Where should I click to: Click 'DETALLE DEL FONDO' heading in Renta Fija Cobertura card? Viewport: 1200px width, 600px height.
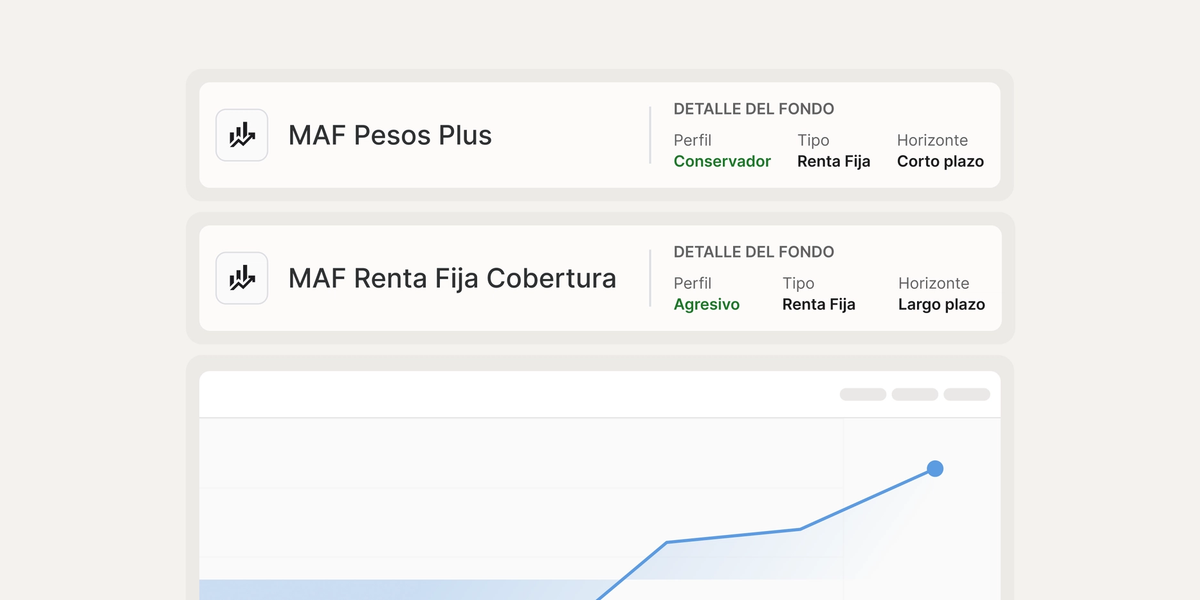click(754, 252)
